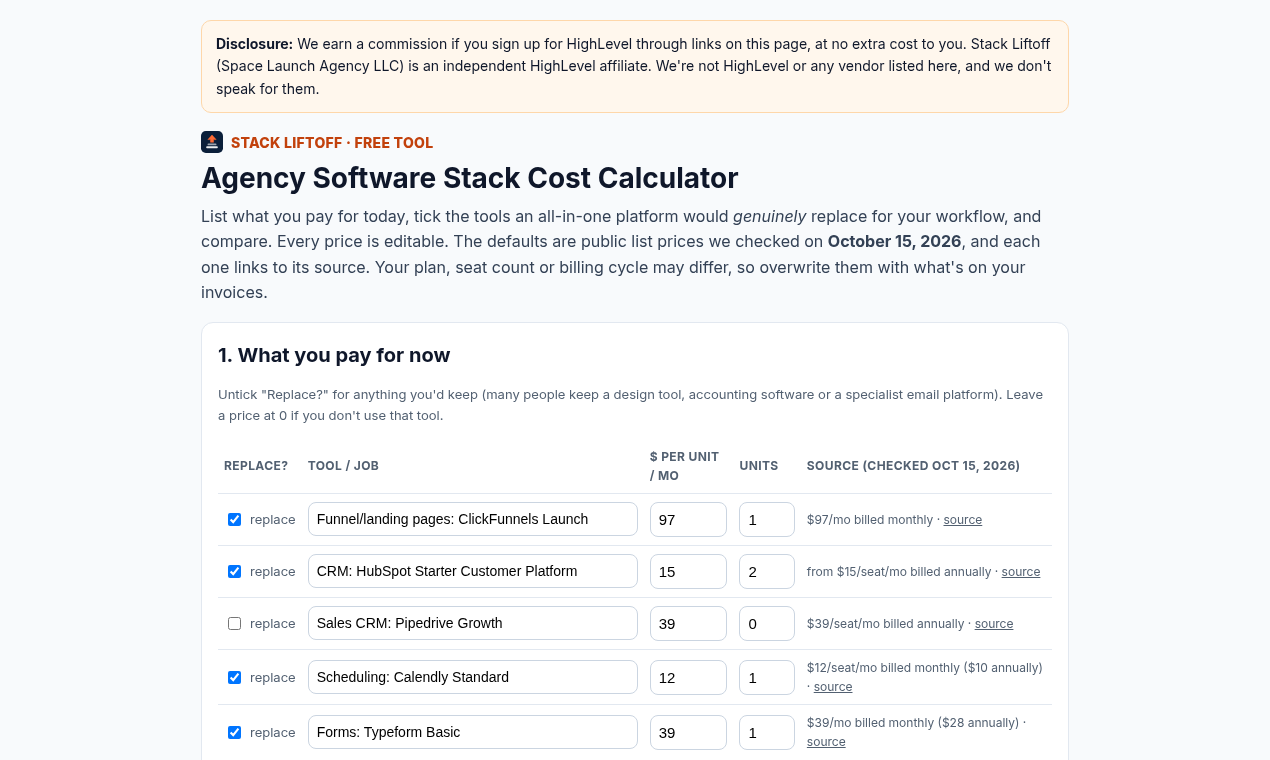The image size is (1270, 760).
Task: Click the HubSpot price field showing 15
Action: 688,571
